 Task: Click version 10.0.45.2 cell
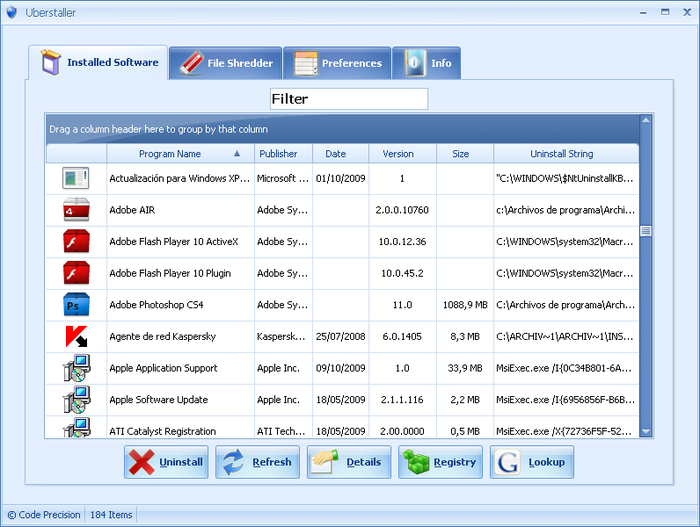click(402, 273)
